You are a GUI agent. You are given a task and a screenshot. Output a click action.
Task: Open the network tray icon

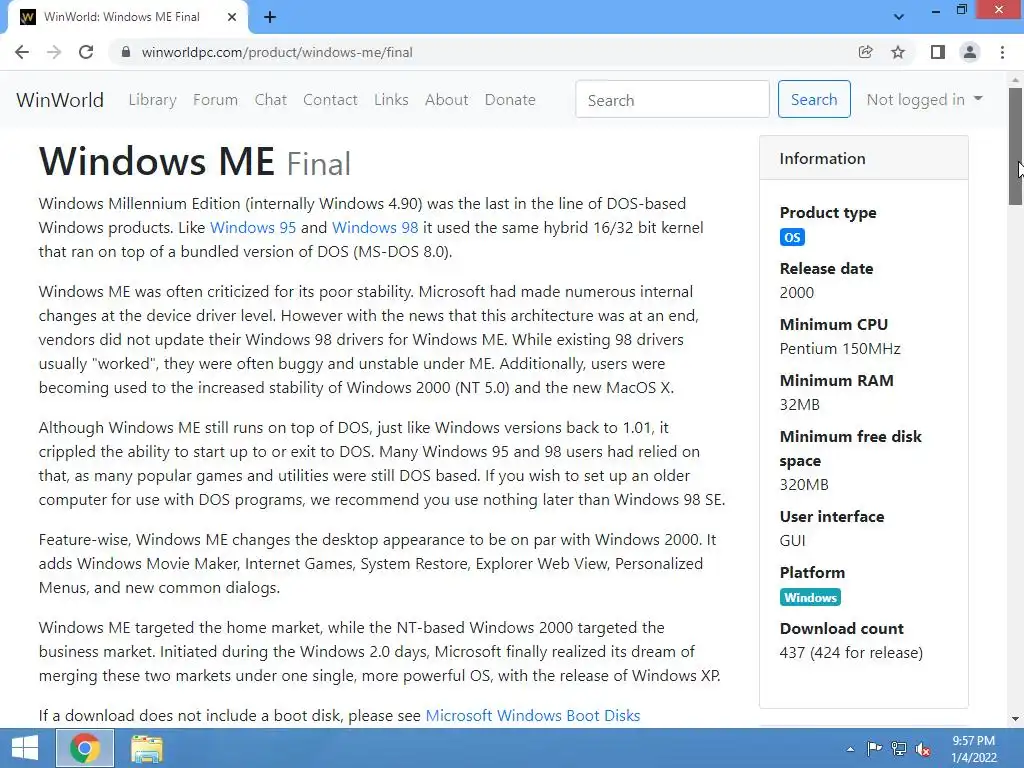(899, 749)
